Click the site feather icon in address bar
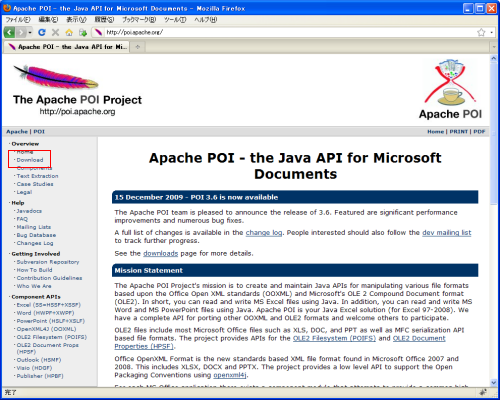The image size is (500, 400). [x=98, y=32]
